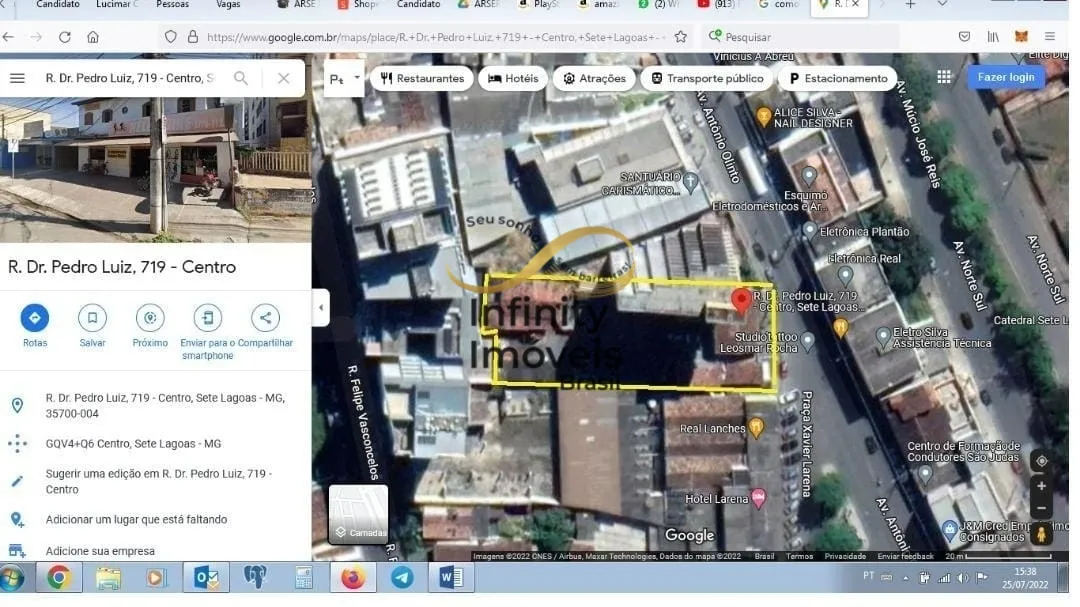Select the Restaurantes filter chip
The height and width of the screenshot is (607, 1080).
[422, 79]
